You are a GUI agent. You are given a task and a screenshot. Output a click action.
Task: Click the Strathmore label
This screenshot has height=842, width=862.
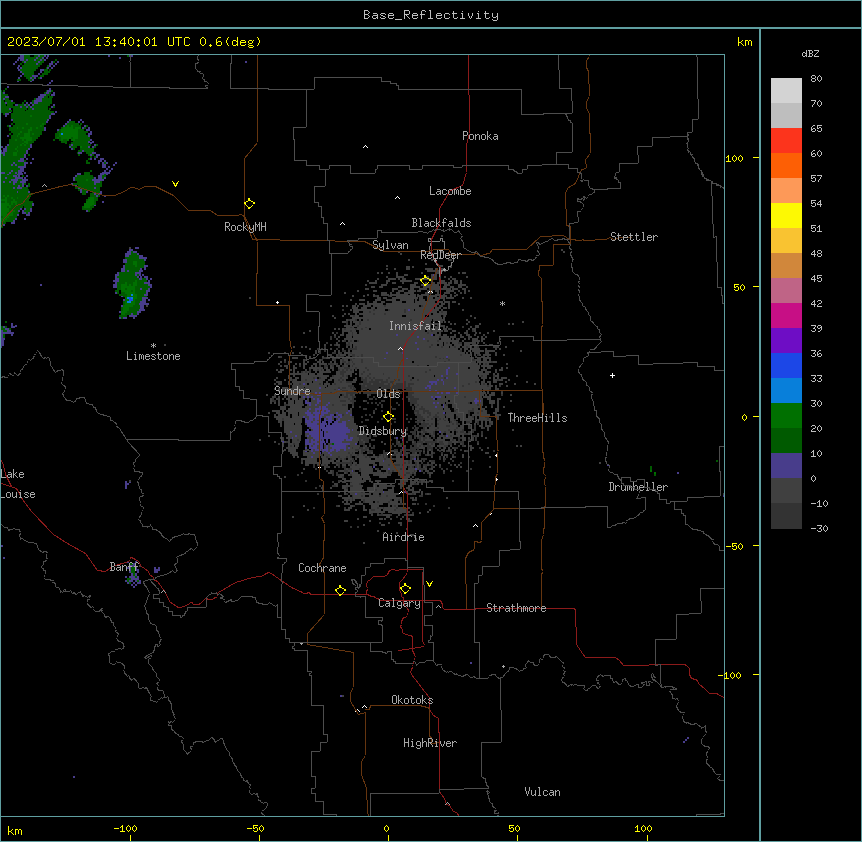[x=516, y=608]
